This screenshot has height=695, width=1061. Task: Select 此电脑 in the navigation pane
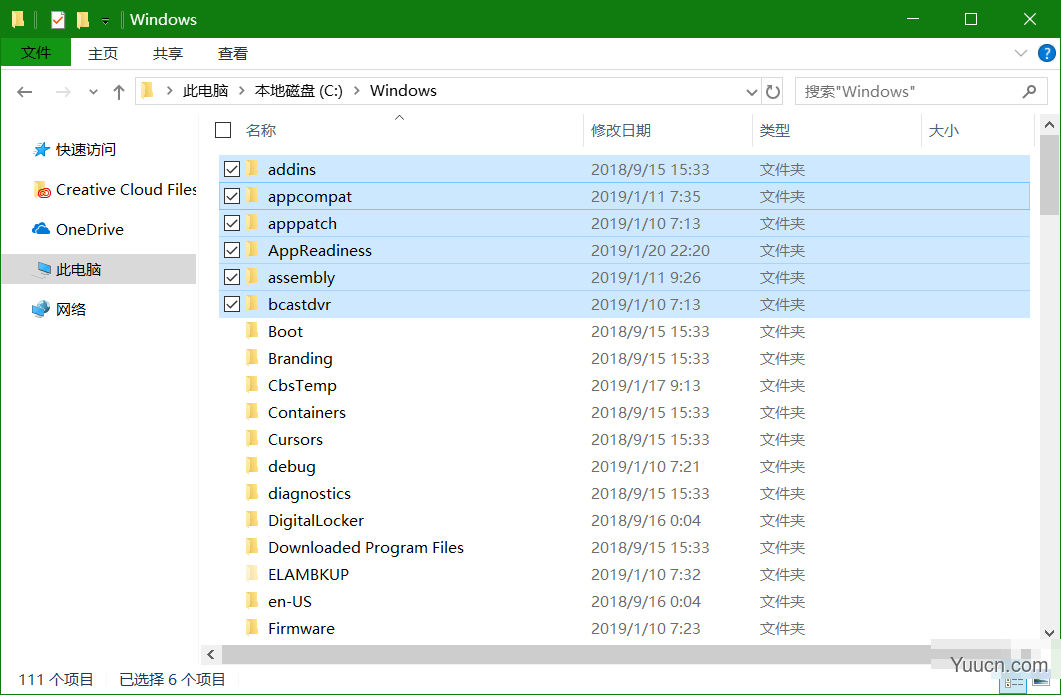99,269
